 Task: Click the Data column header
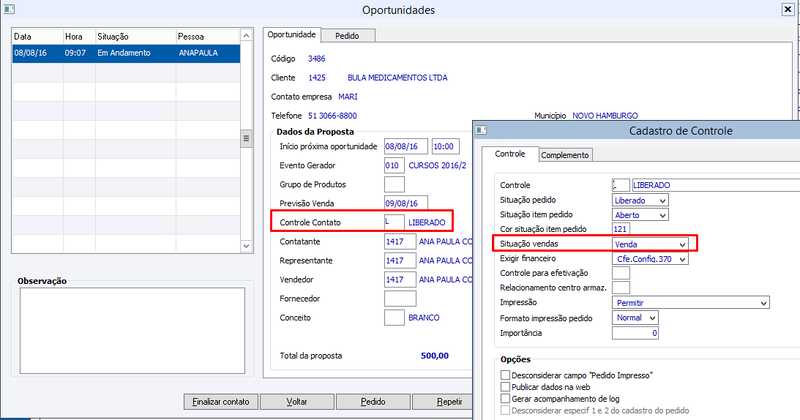pos(37,37)
